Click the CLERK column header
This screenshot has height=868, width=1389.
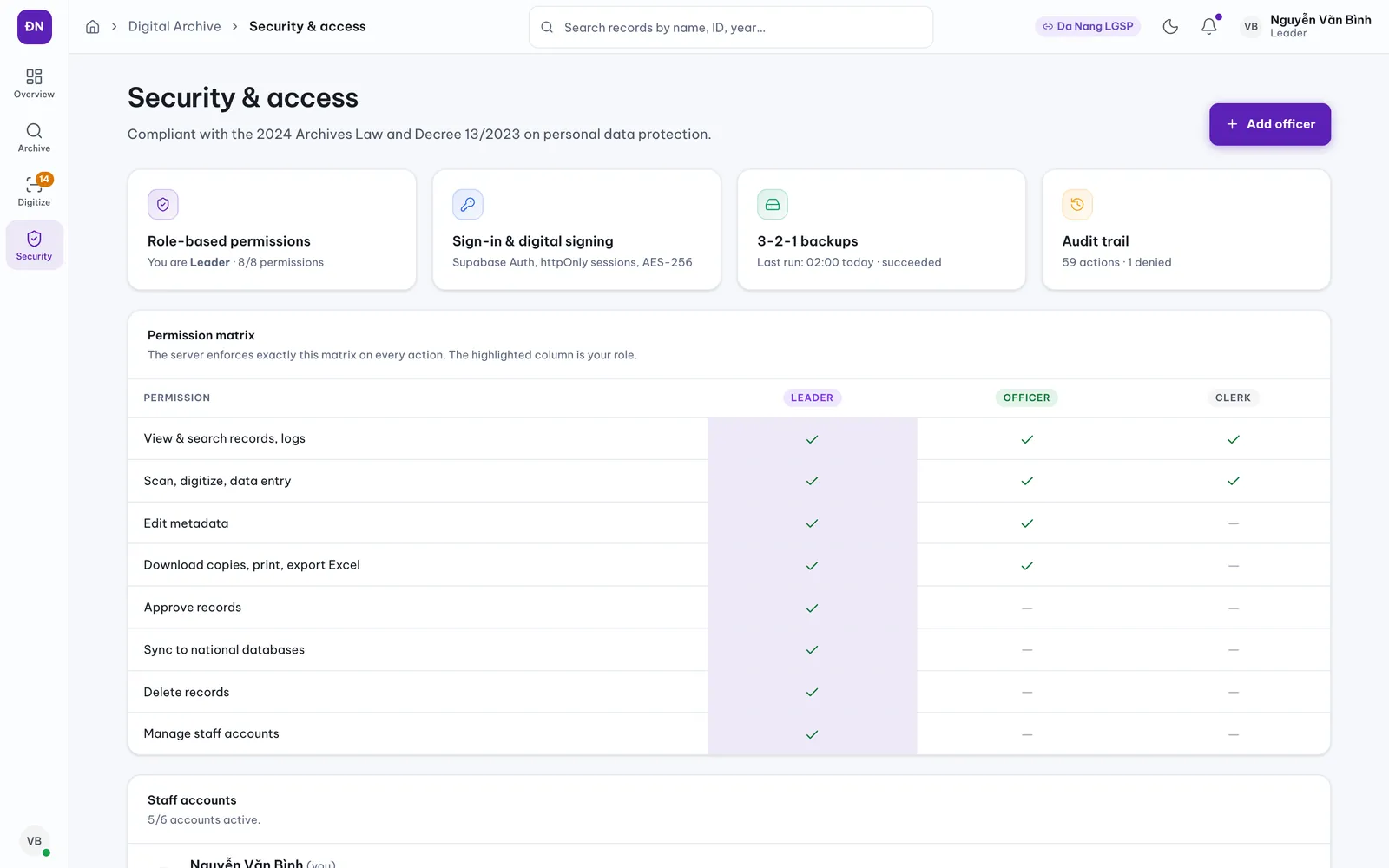(x=1233, y=398)
